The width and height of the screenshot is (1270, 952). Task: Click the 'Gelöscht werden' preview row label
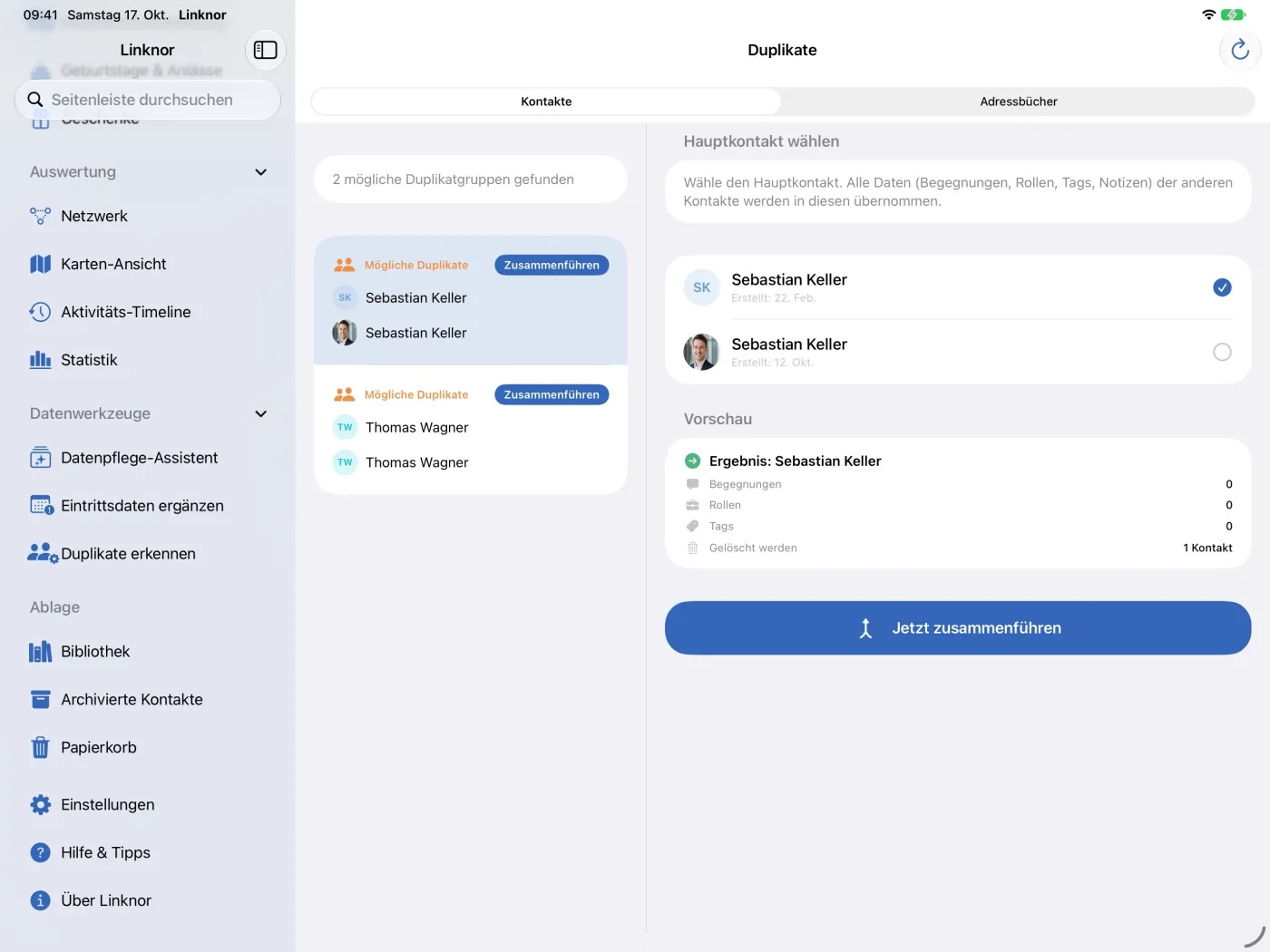tap(753, 548)
